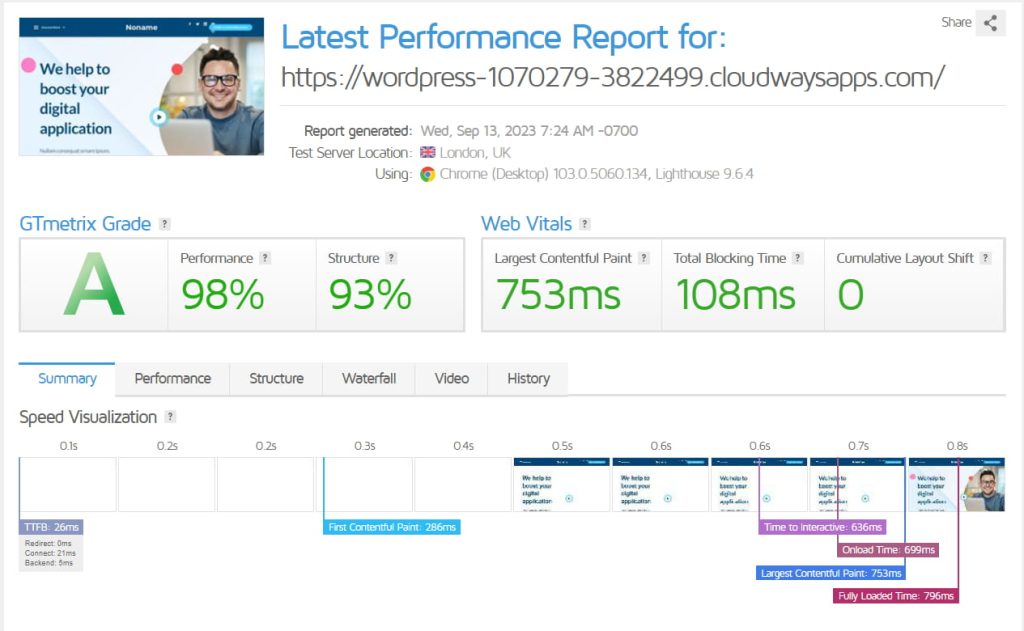Click Largest Contentful Paint 753ms timeline marker
Viewport: 1024px width, 631px height.
click(831, 573)
